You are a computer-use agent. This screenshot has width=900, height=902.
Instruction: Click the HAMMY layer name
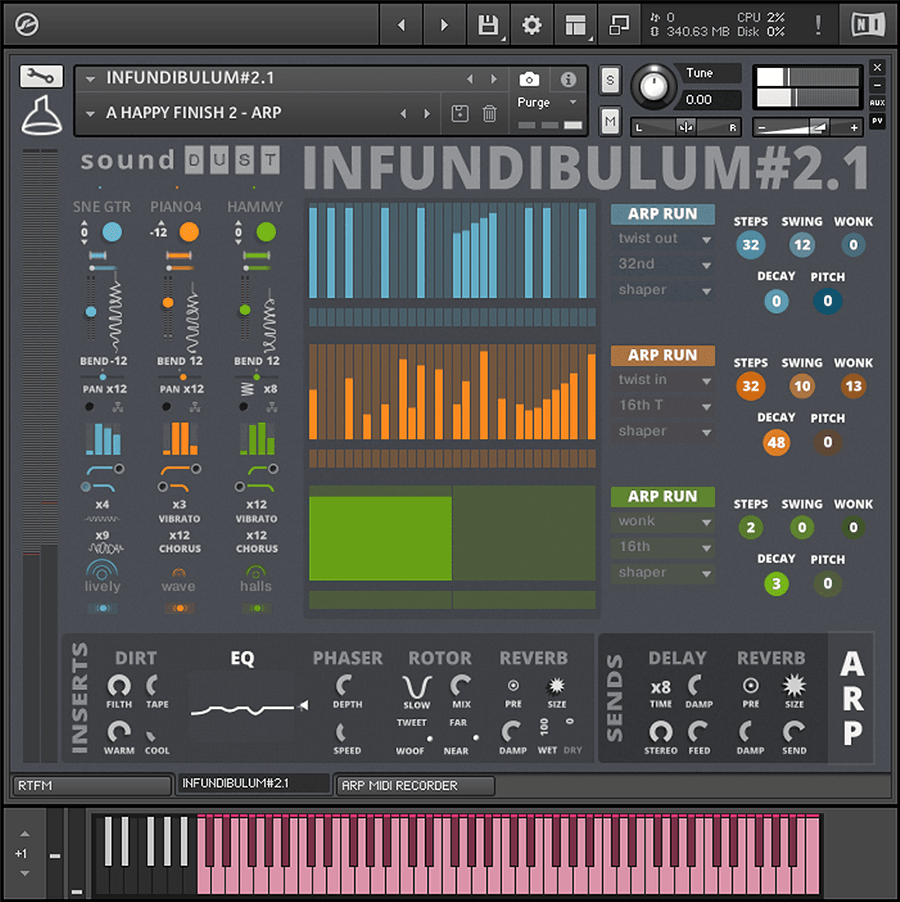tap(255, 207)
